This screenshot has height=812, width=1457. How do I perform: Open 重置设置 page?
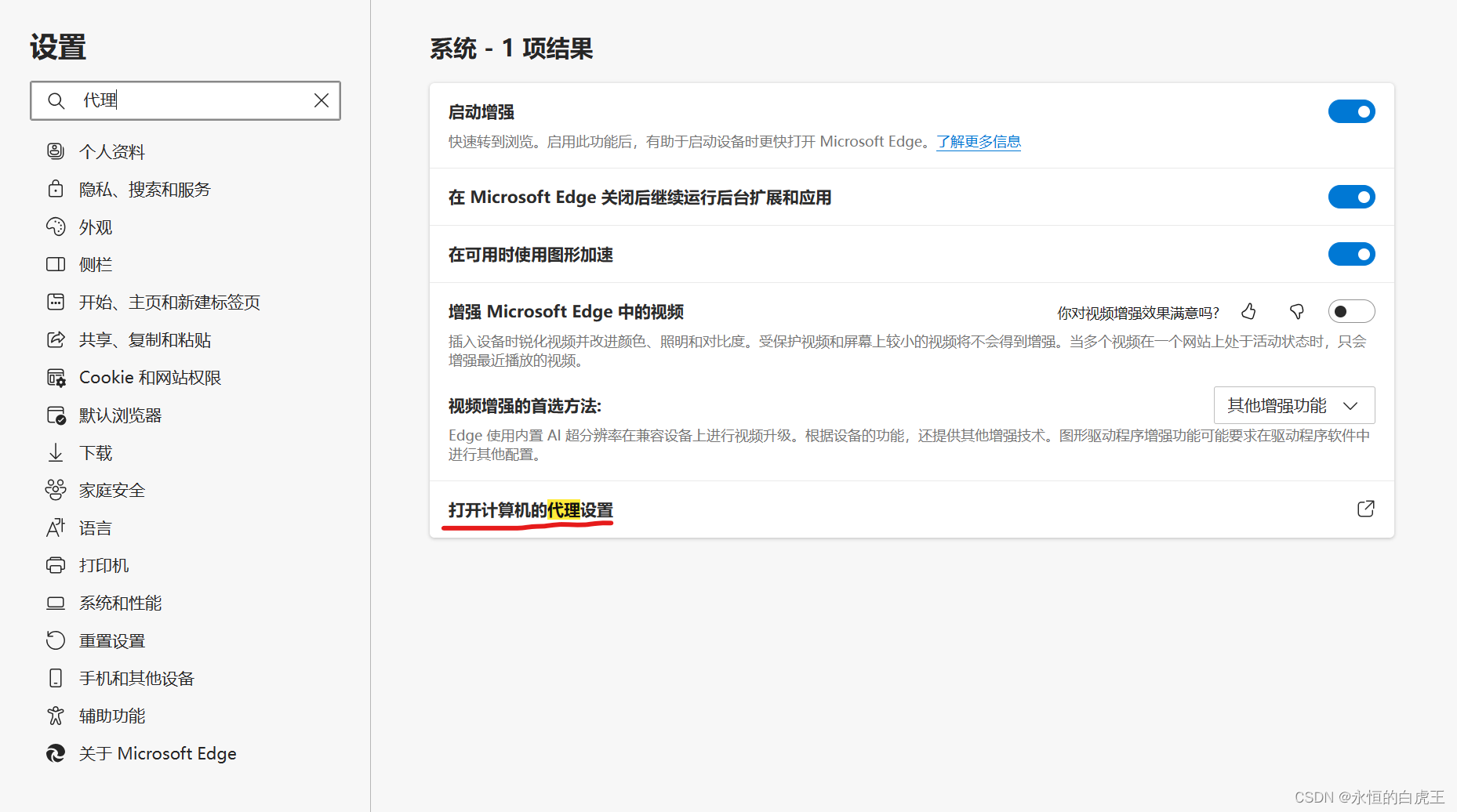[112, 640]
